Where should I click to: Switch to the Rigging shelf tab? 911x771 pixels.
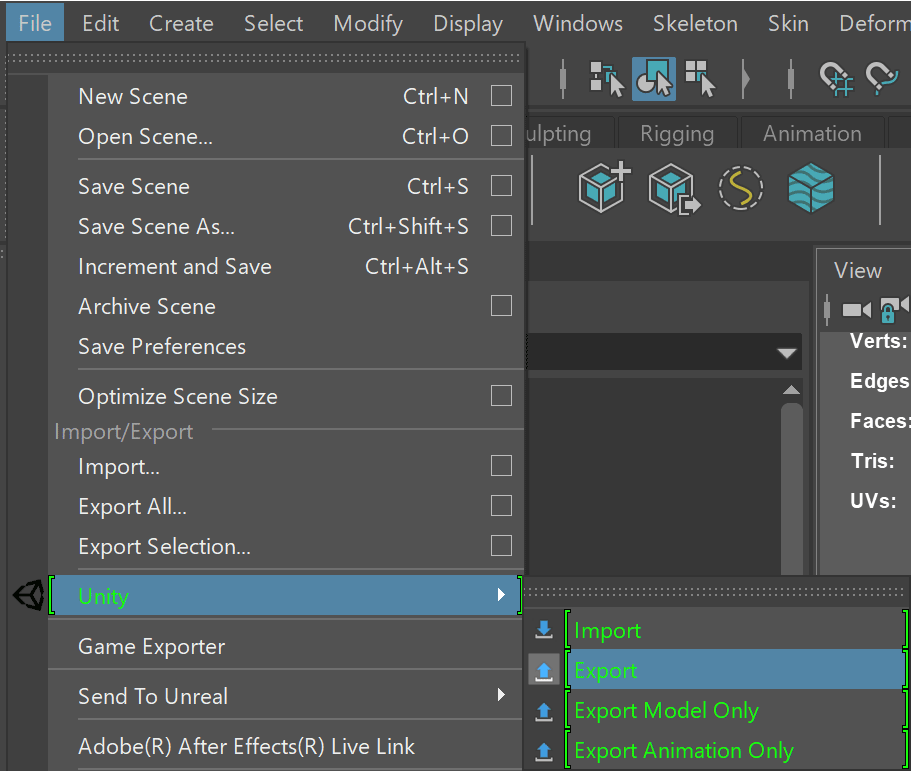pos(677,134)
